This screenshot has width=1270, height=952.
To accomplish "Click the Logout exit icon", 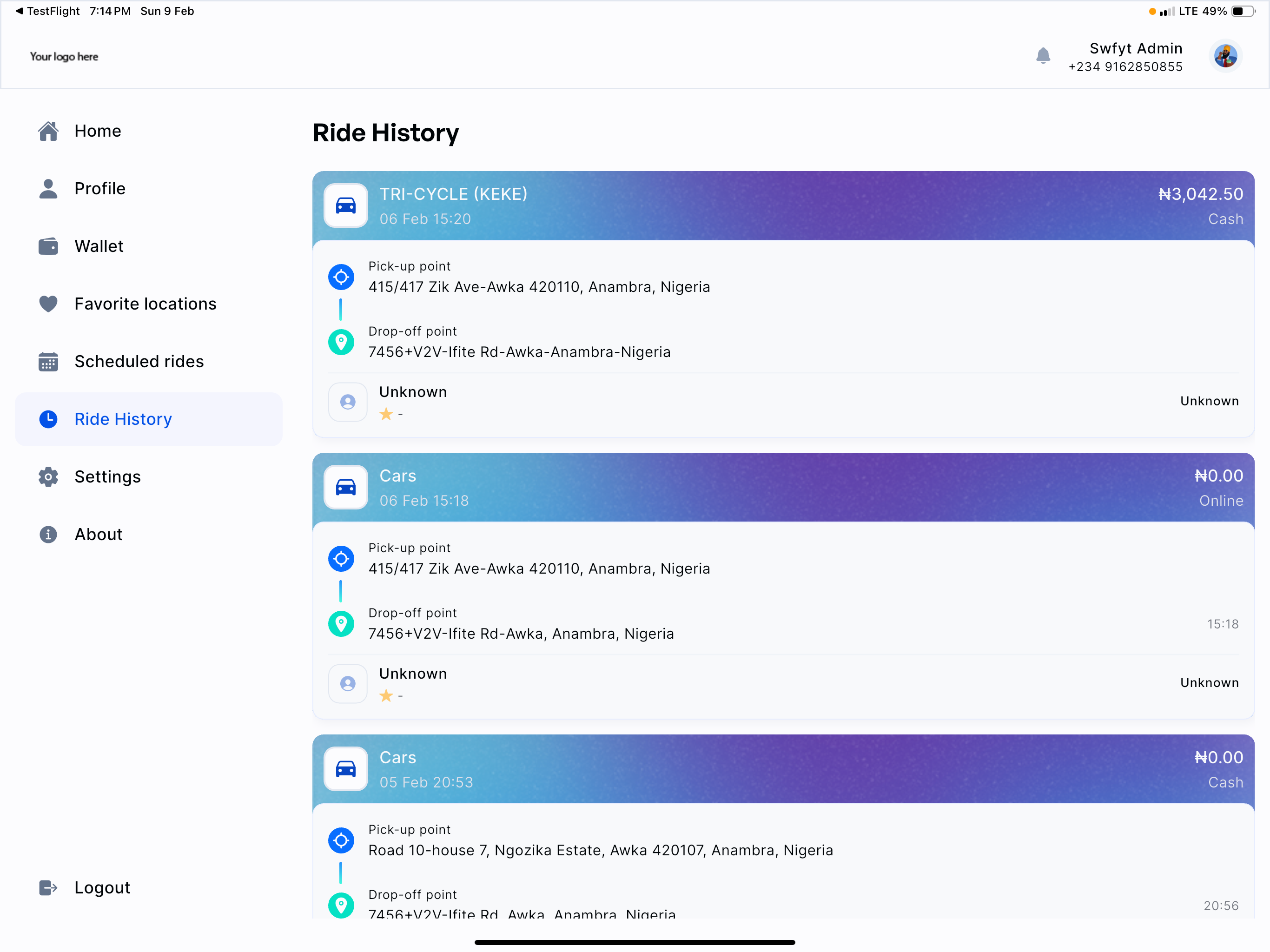I will 48,888.
